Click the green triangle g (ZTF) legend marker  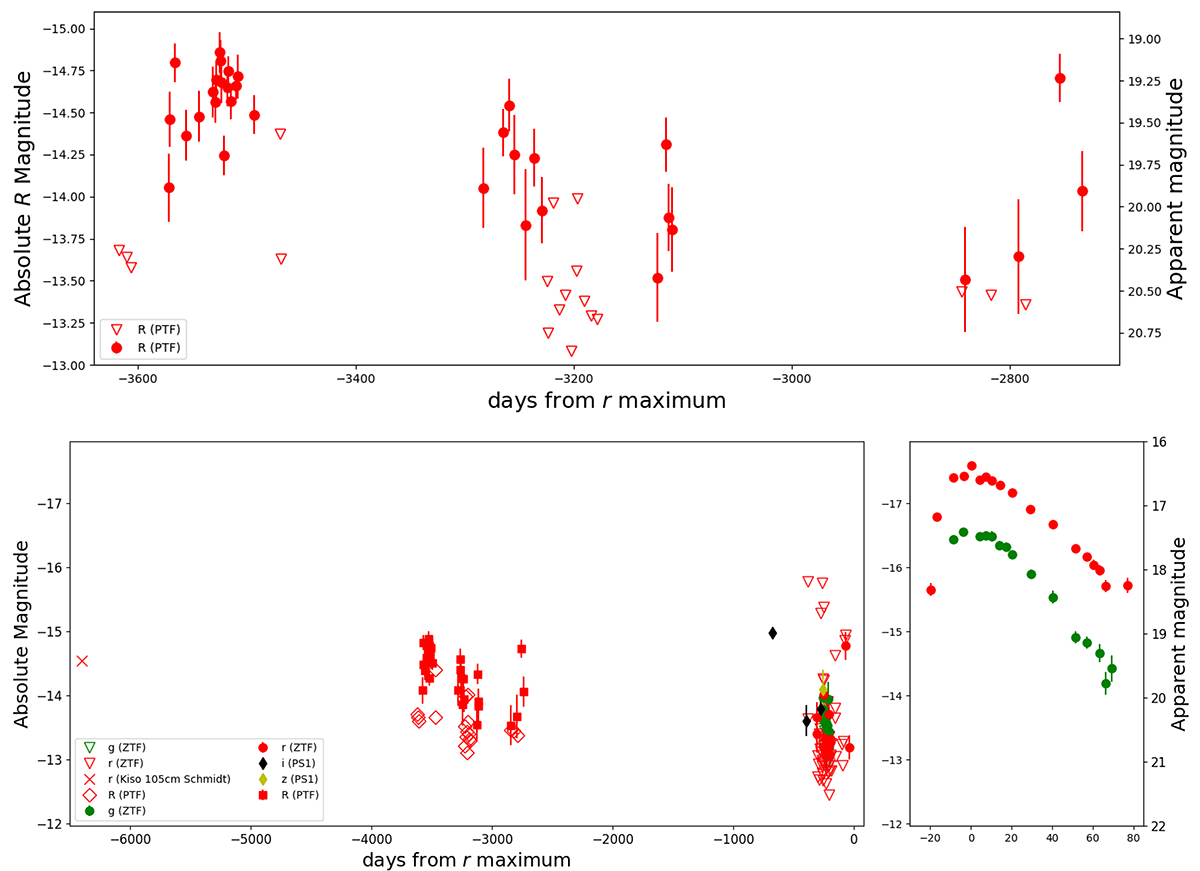(90, 746)
